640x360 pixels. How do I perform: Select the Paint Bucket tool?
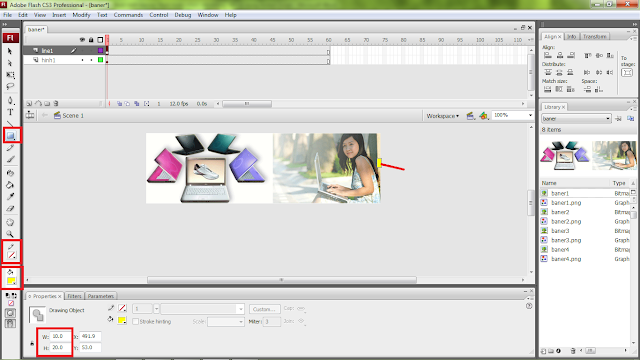[10, 185]
